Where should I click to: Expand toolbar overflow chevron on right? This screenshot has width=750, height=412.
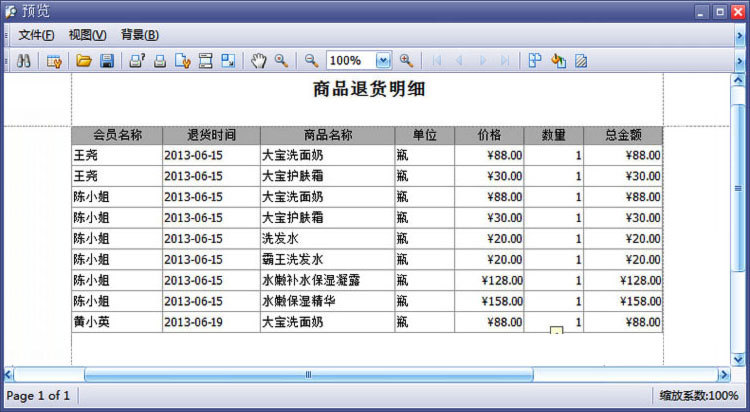click(740, 61)
